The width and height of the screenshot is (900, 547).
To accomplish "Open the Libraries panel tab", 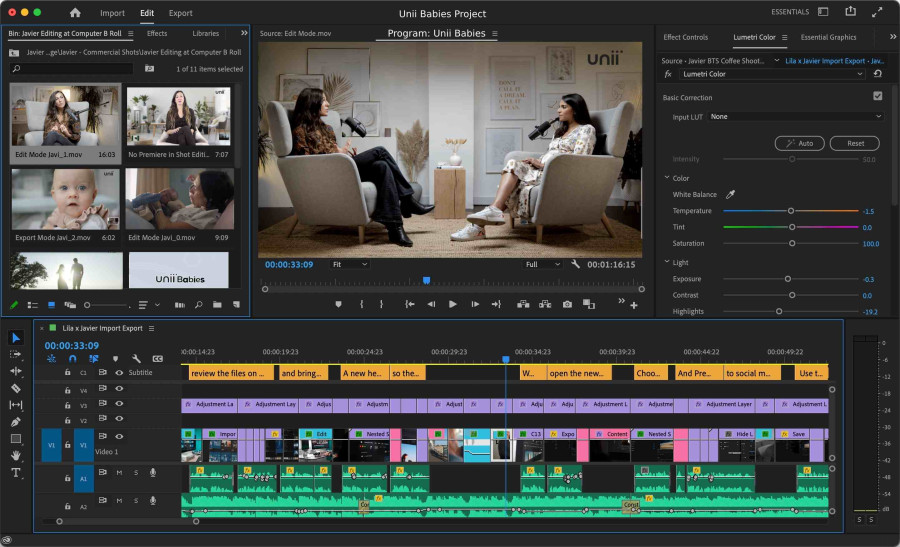I will pyautogui.click(x=205, y=34).
